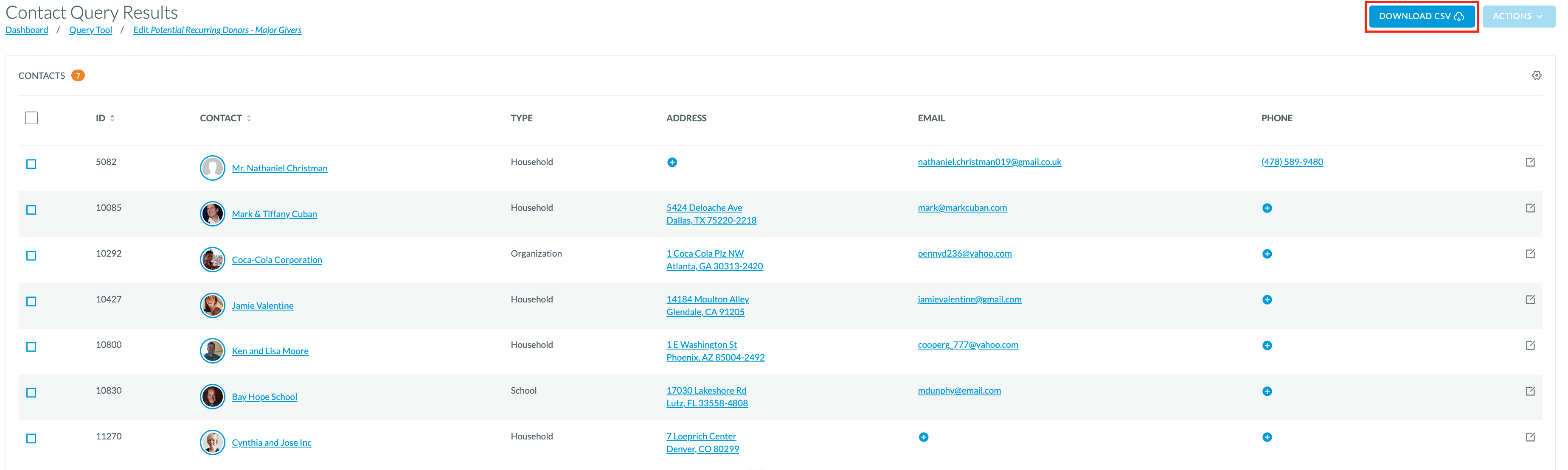This screenshot has height=470, width=1568.
Task: Open edit icon for Jamie Valentine row
Action: (1530, 299)
